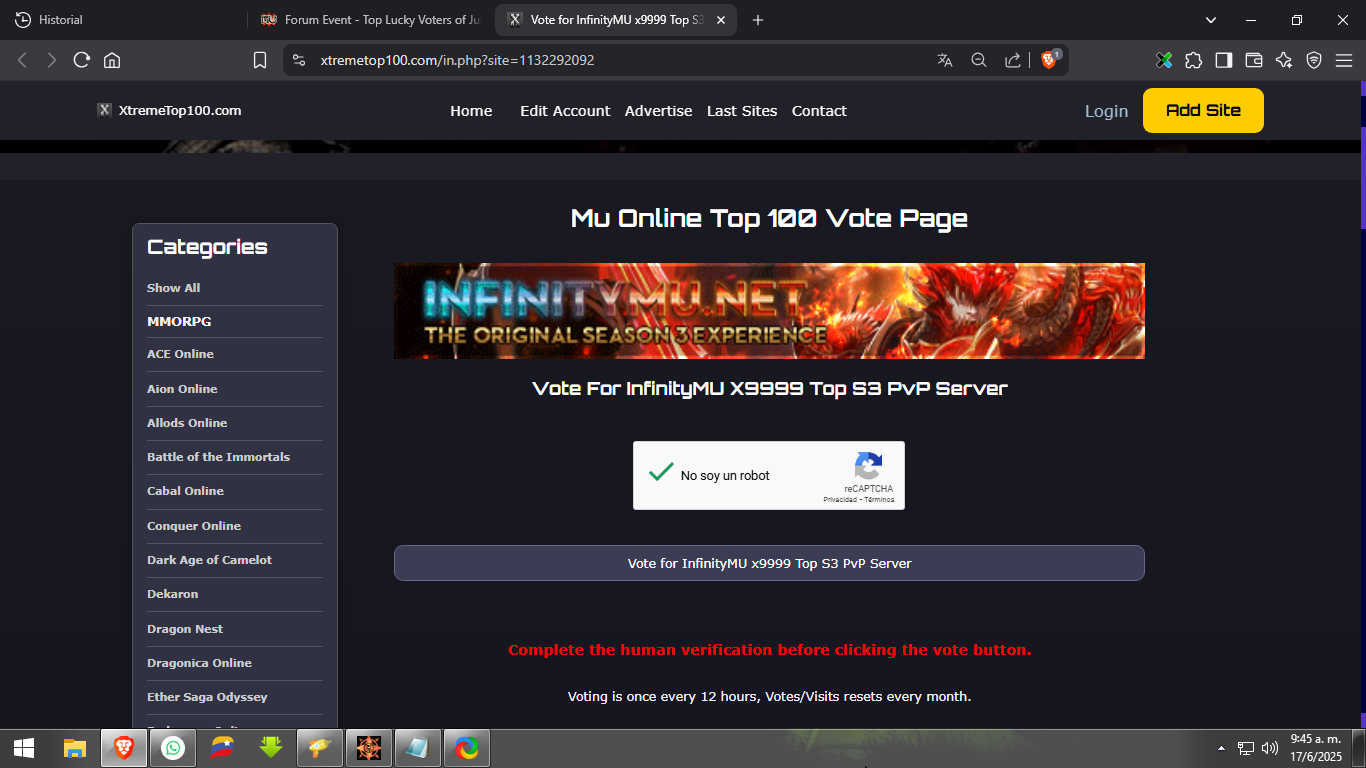Screen dimensions: 1366x768
Task: Open Brave Shields lion icon
Action: pyautogui.click(x=1049, y=60)
